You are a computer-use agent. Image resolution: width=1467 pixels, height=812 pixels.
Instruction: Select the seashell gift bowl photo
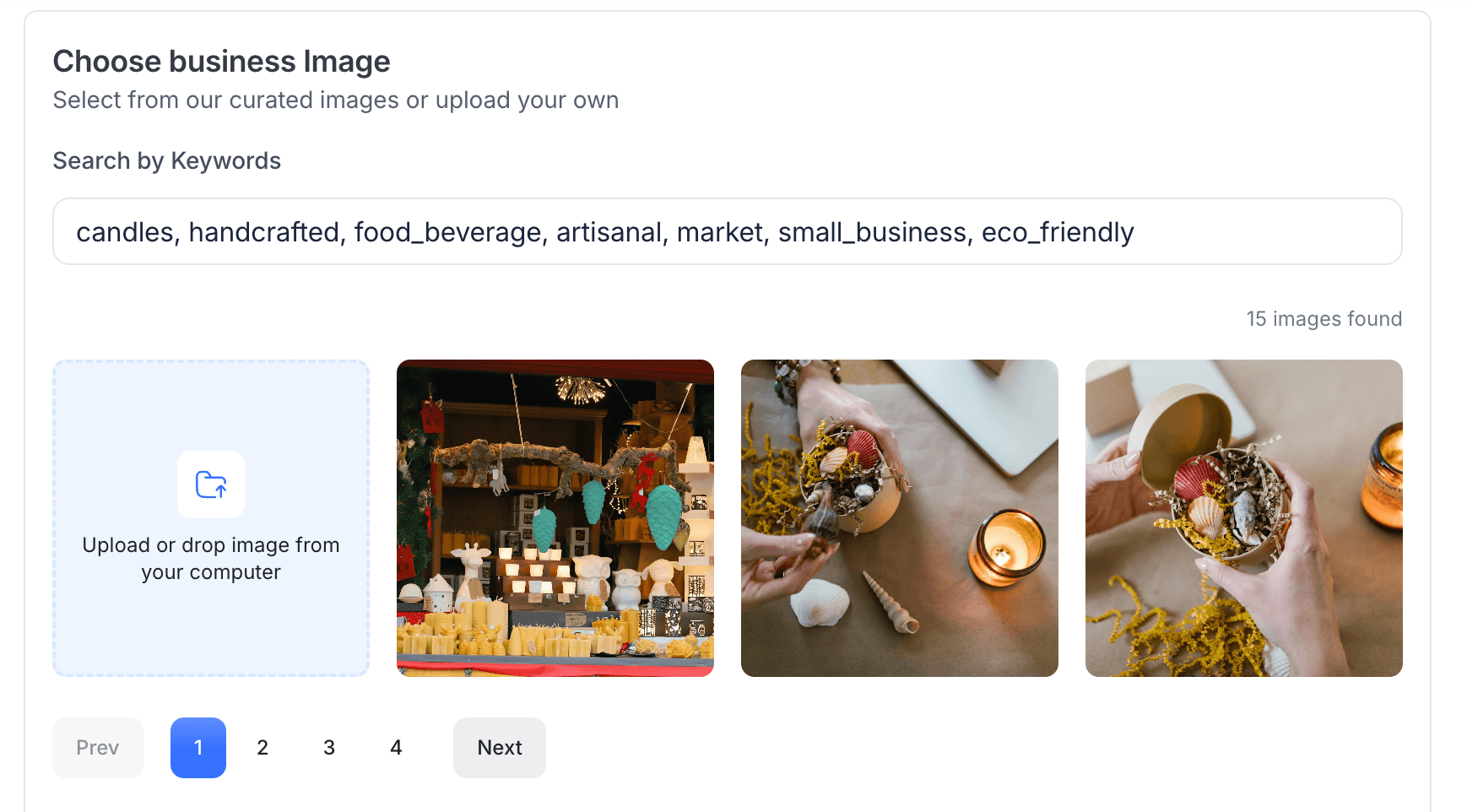tap(899, 517)
